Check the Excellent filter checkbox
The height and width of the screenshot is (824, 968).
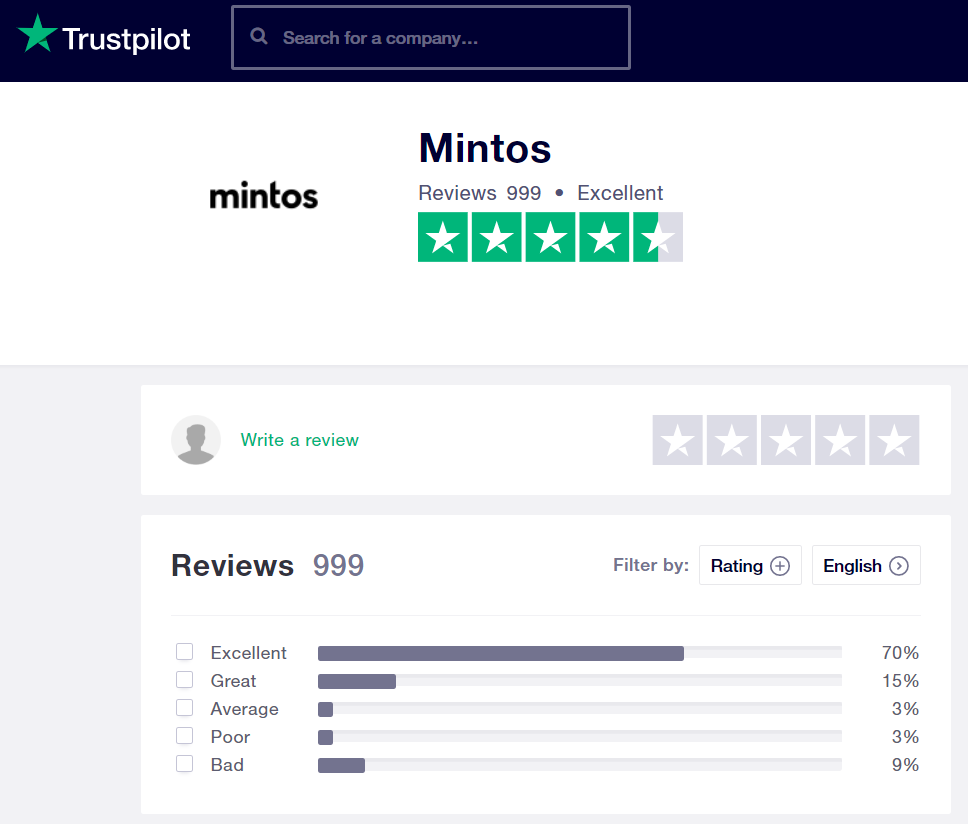point(185,652)
